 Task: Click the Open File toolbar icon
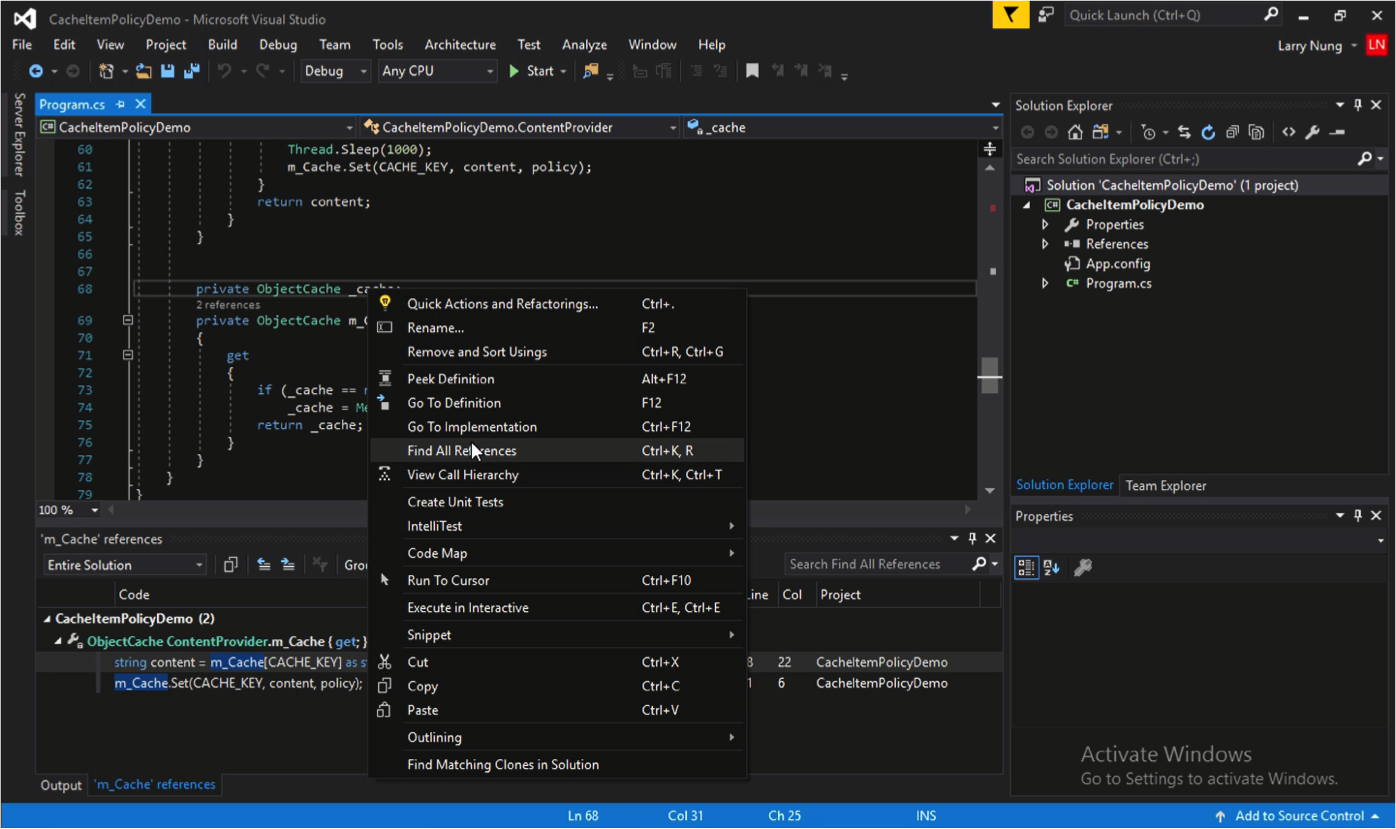tap(144, 71)
